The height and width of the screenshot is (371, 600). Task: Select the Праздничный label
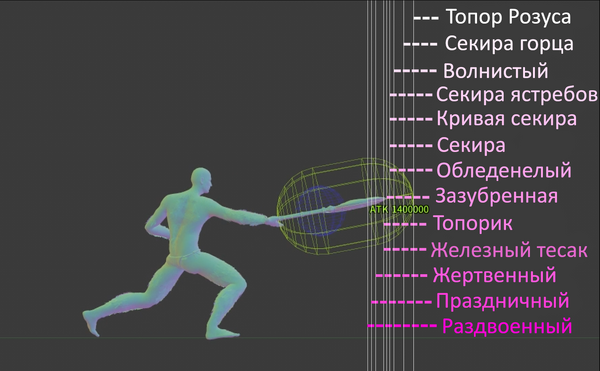click(x=503, y=301)
